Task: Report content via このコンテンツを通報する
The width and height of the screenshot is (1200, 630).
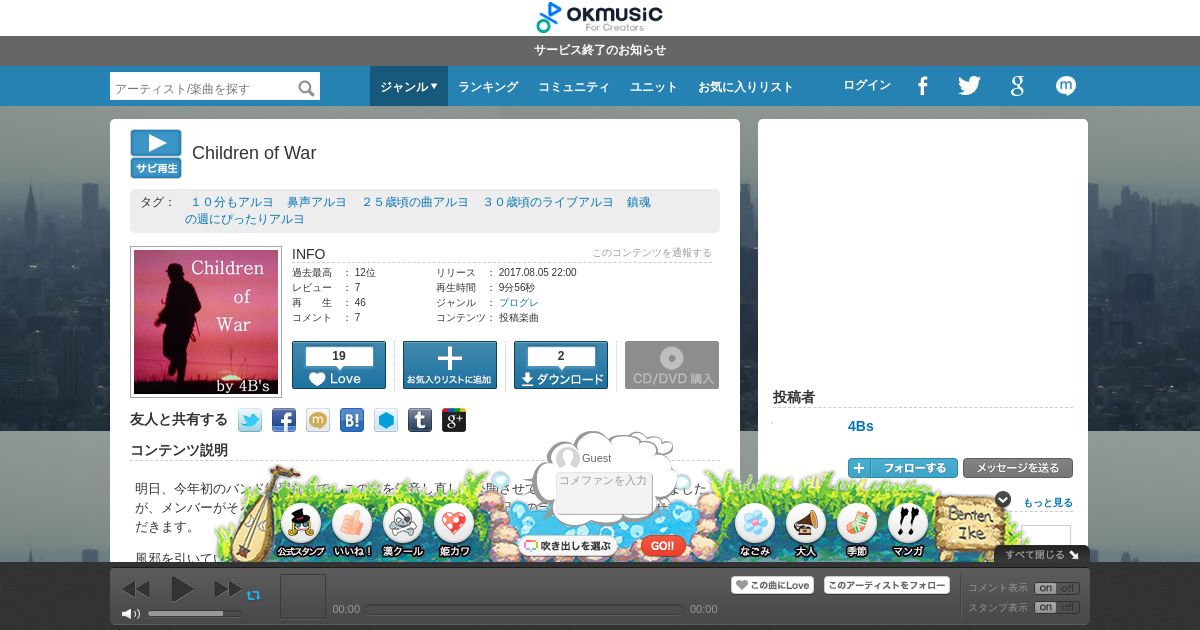Action: [x=652, y=253]
